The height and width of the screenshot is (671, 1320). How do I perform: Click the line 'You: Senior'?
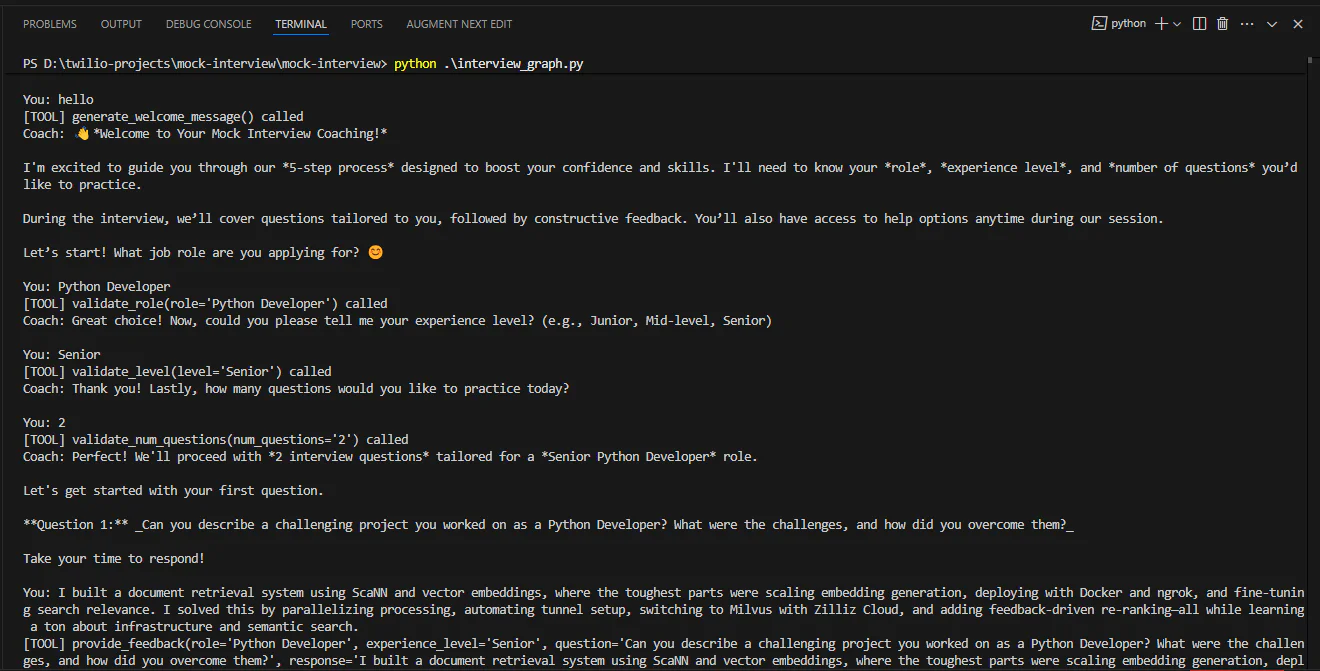click(62, 354)
